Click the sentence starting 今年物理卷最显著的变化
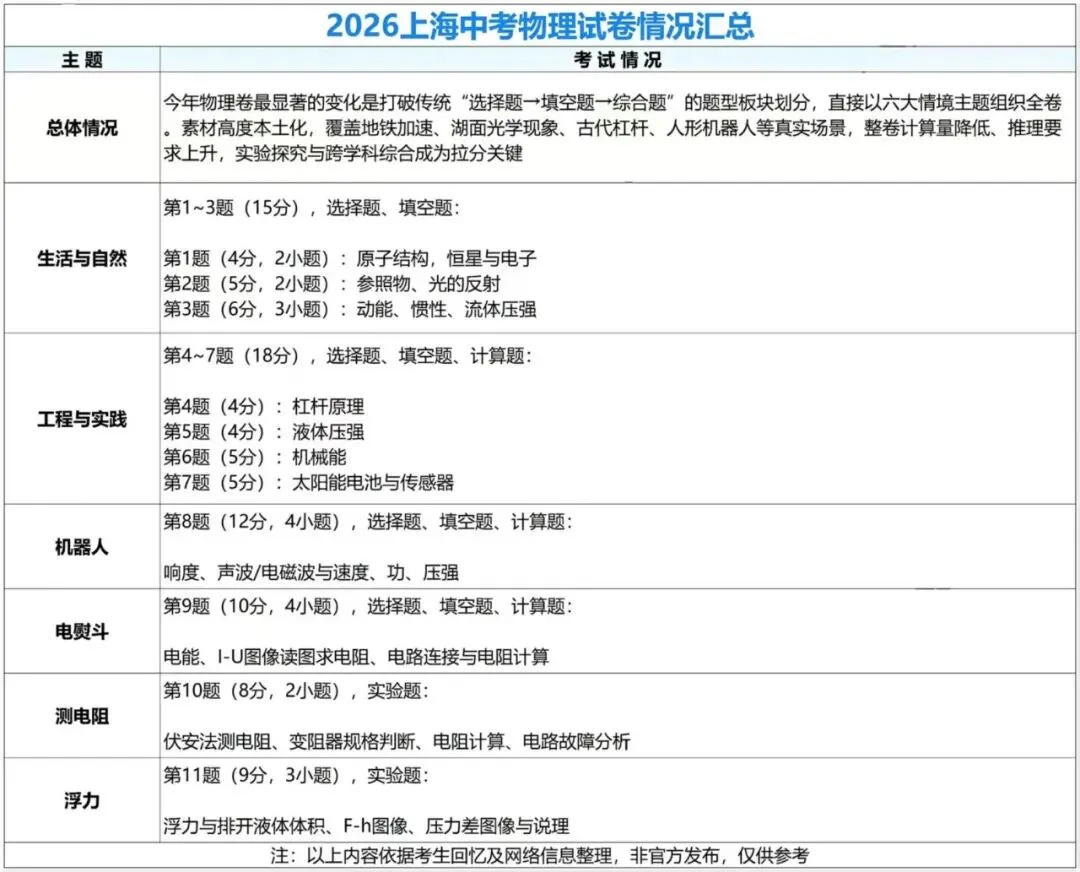1080x872 pixels. click(612, 103)
